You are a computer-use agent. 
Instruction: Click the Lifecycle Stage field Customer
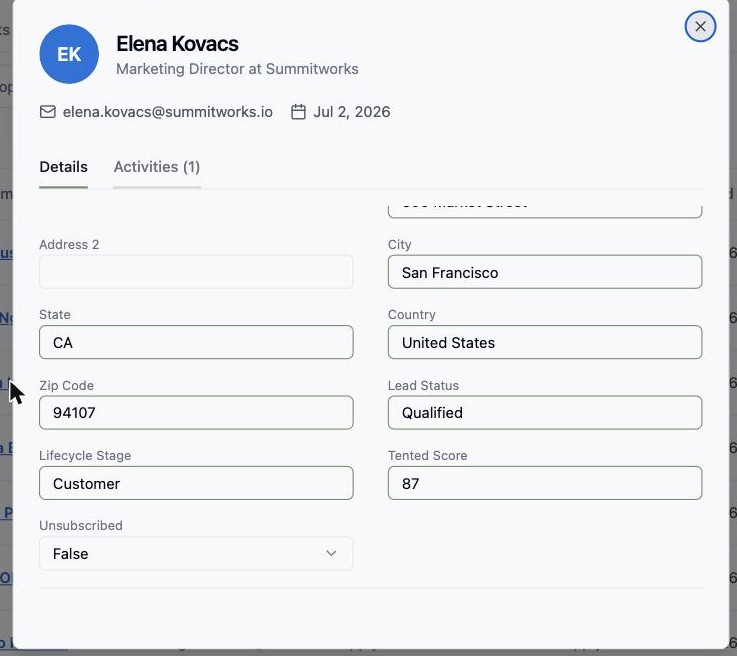click(196, 483)
